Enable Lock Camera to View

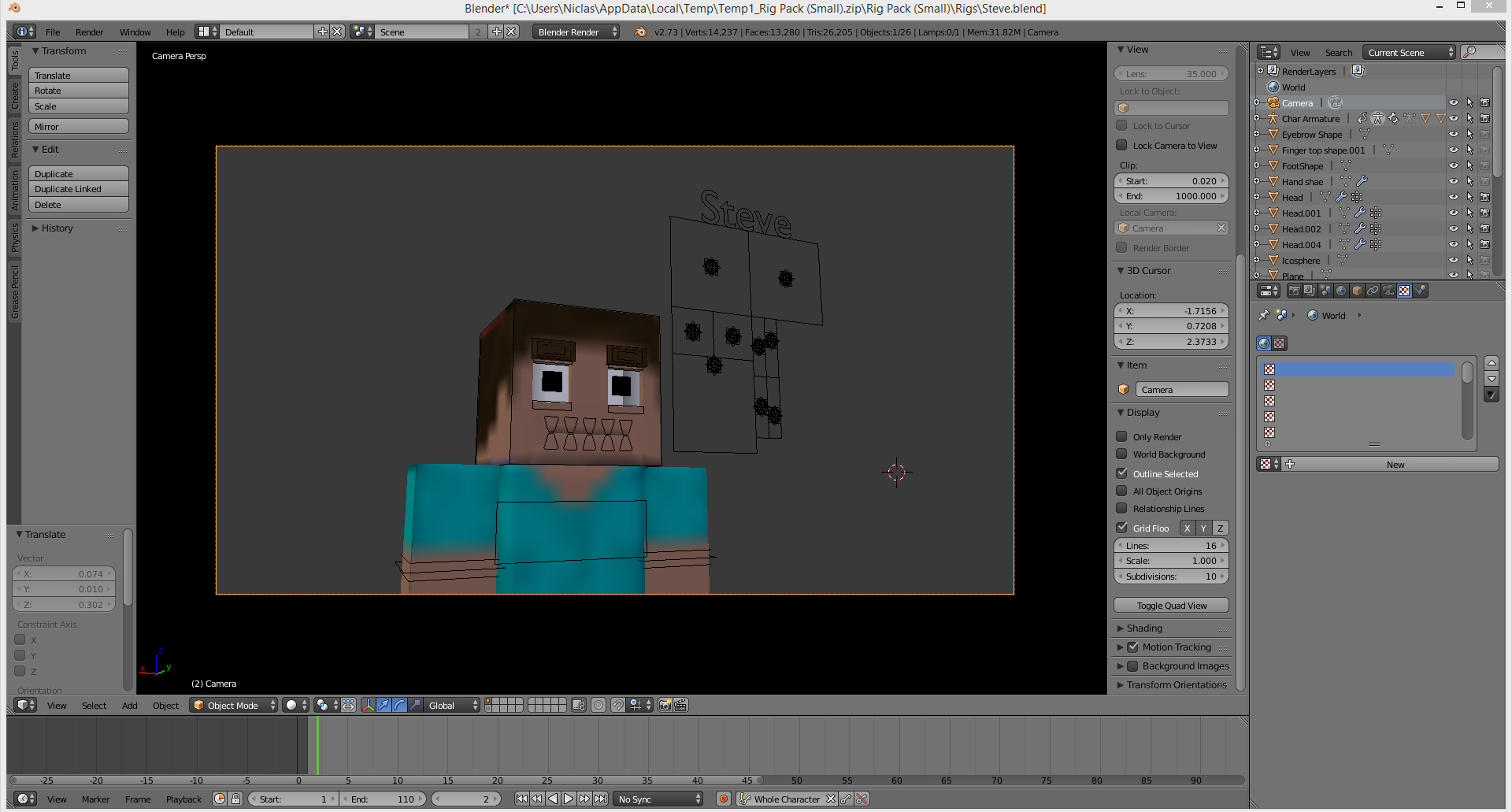(x=1121, y=145)
